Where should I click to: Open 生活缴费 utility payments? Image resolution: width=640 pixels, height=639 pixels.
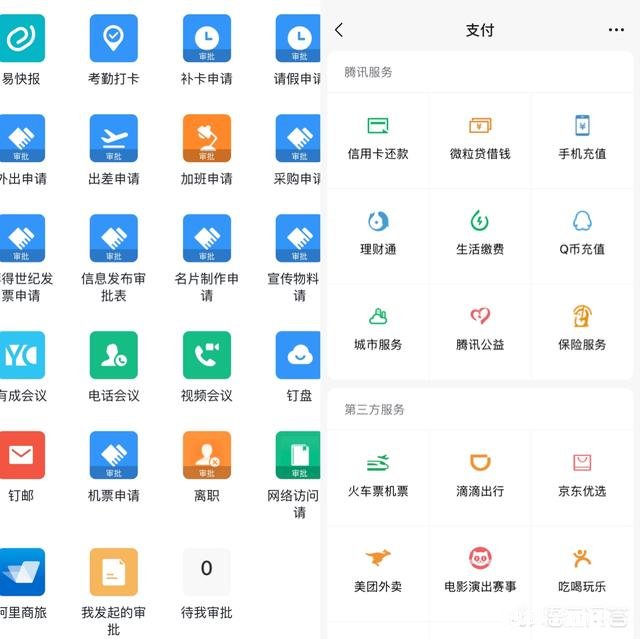480,235
